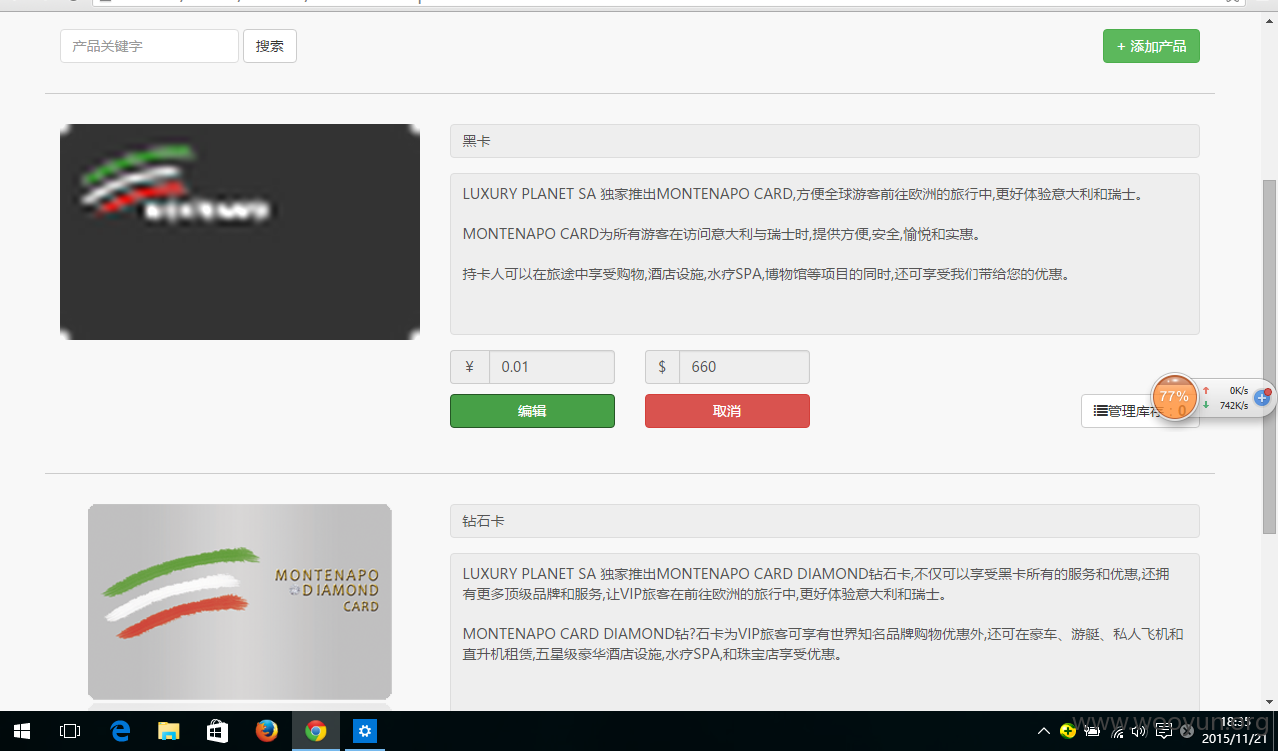Open the Wi-Fi network tray icon

(x=1117, y=731)
